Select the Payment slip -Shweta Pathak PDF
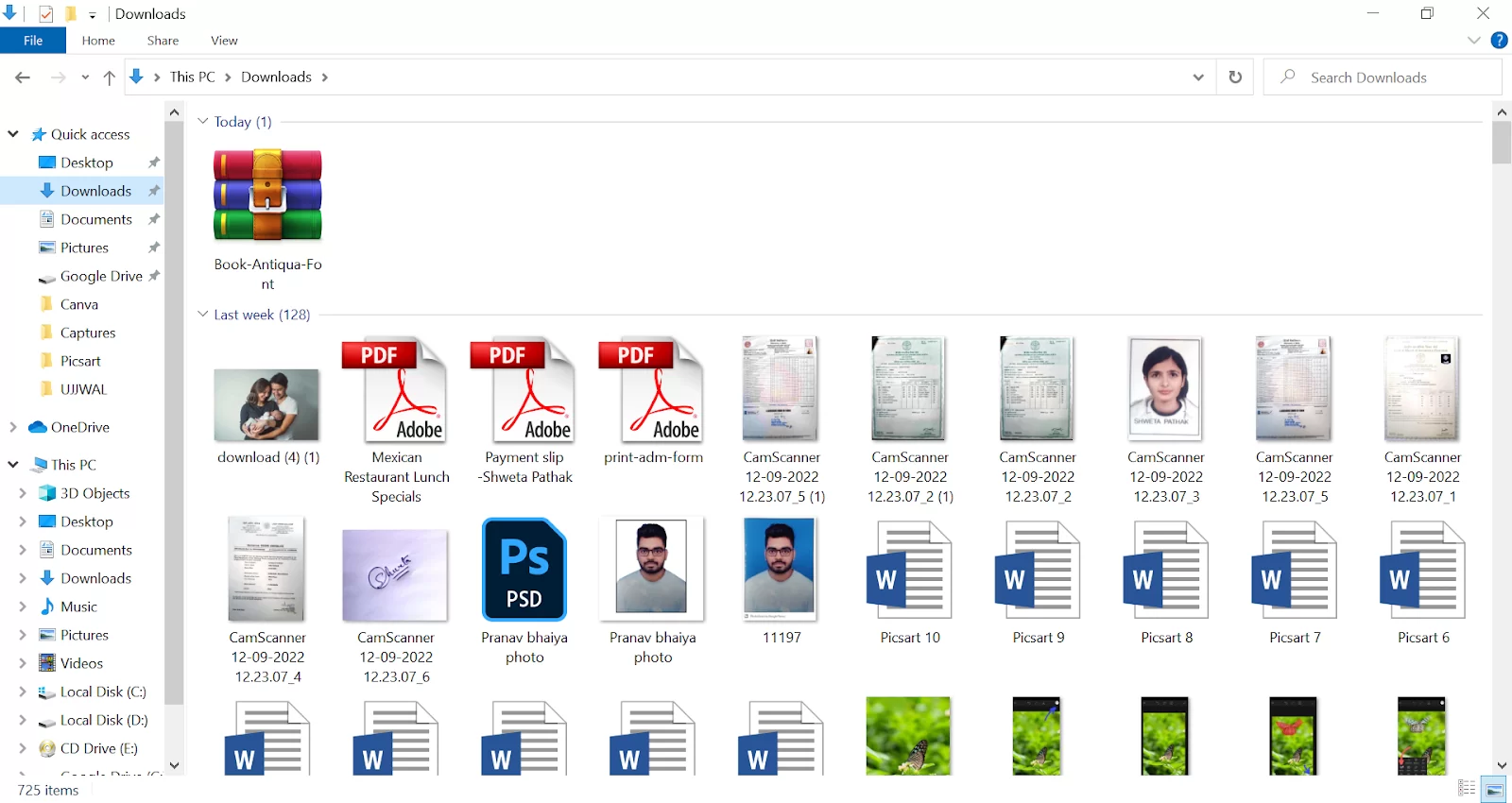Viewport: 1512px width, 803px height. point(524,390)
